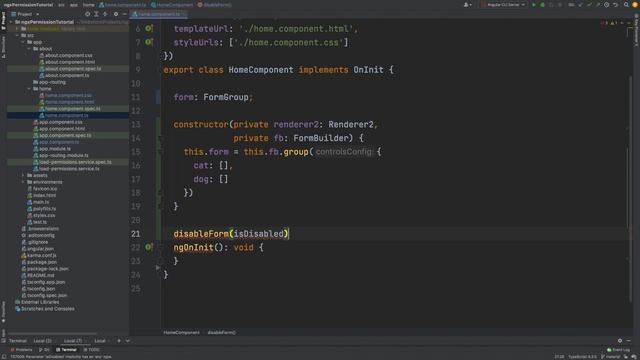Hide the Project panel with minus icon

click(x=124, y=14)
